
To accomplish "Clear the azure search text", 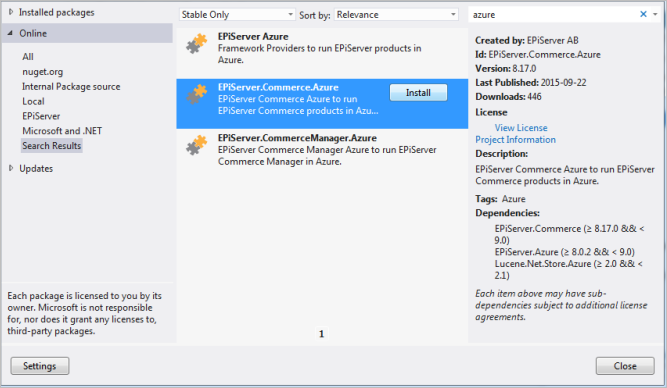I will point(643,14).
